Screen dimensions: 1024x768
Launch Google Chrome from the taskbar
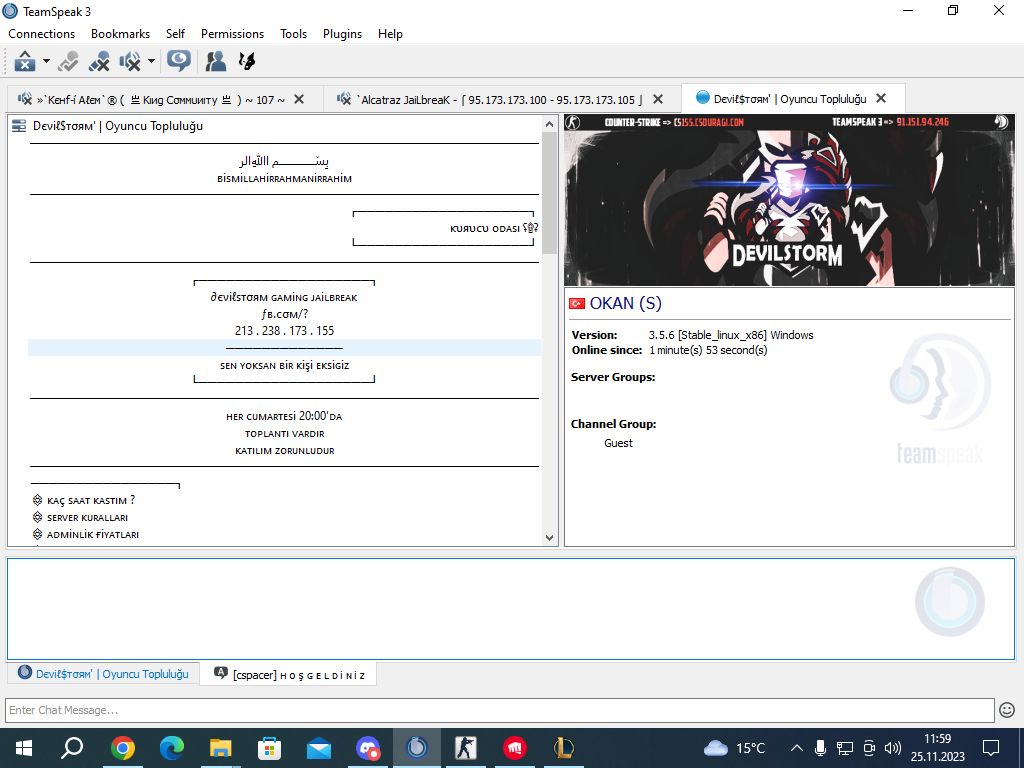coord(123,748)
